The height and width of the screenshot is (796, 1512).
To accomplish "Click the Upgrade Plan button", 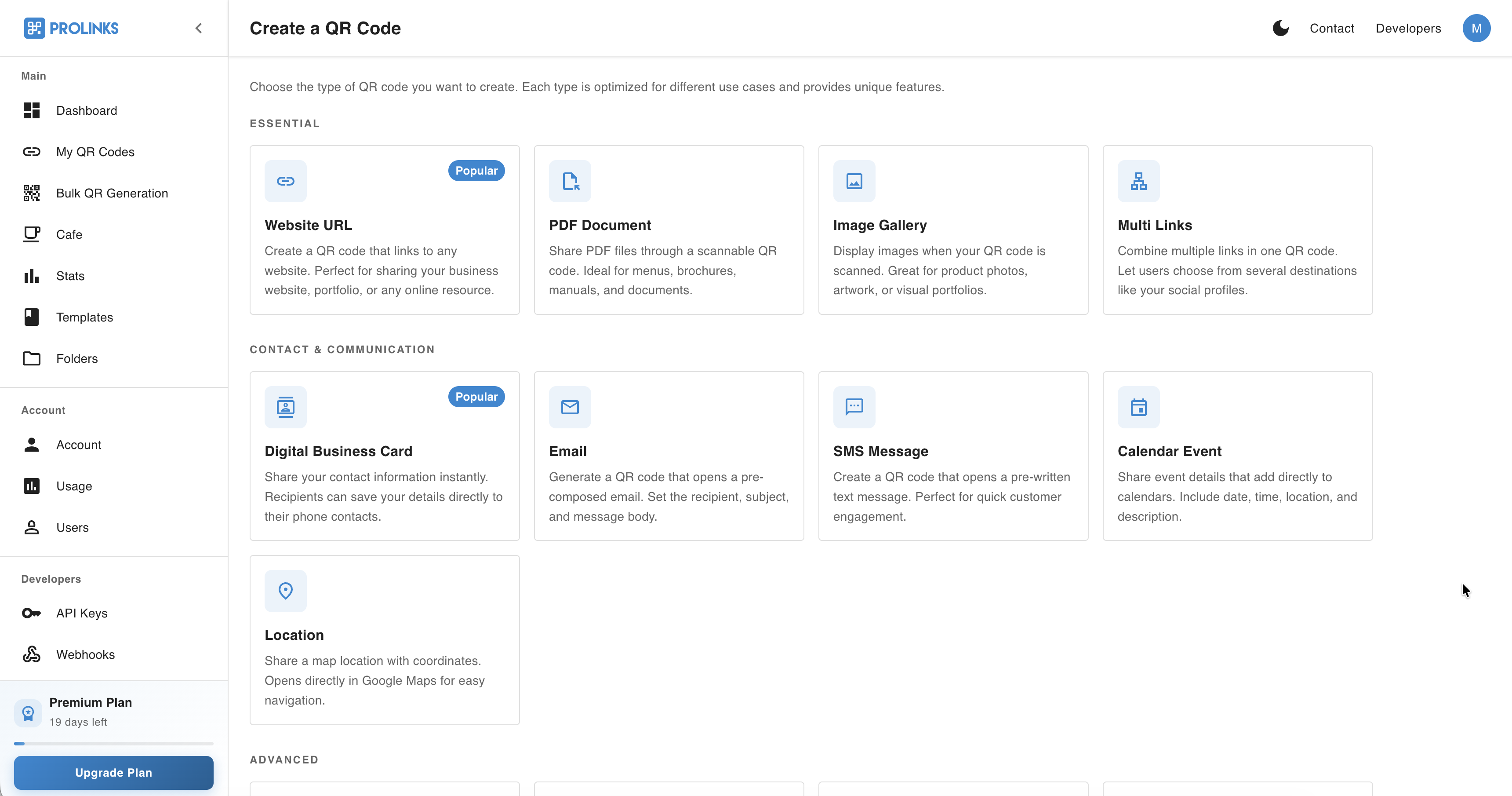I will click(113, 773).
